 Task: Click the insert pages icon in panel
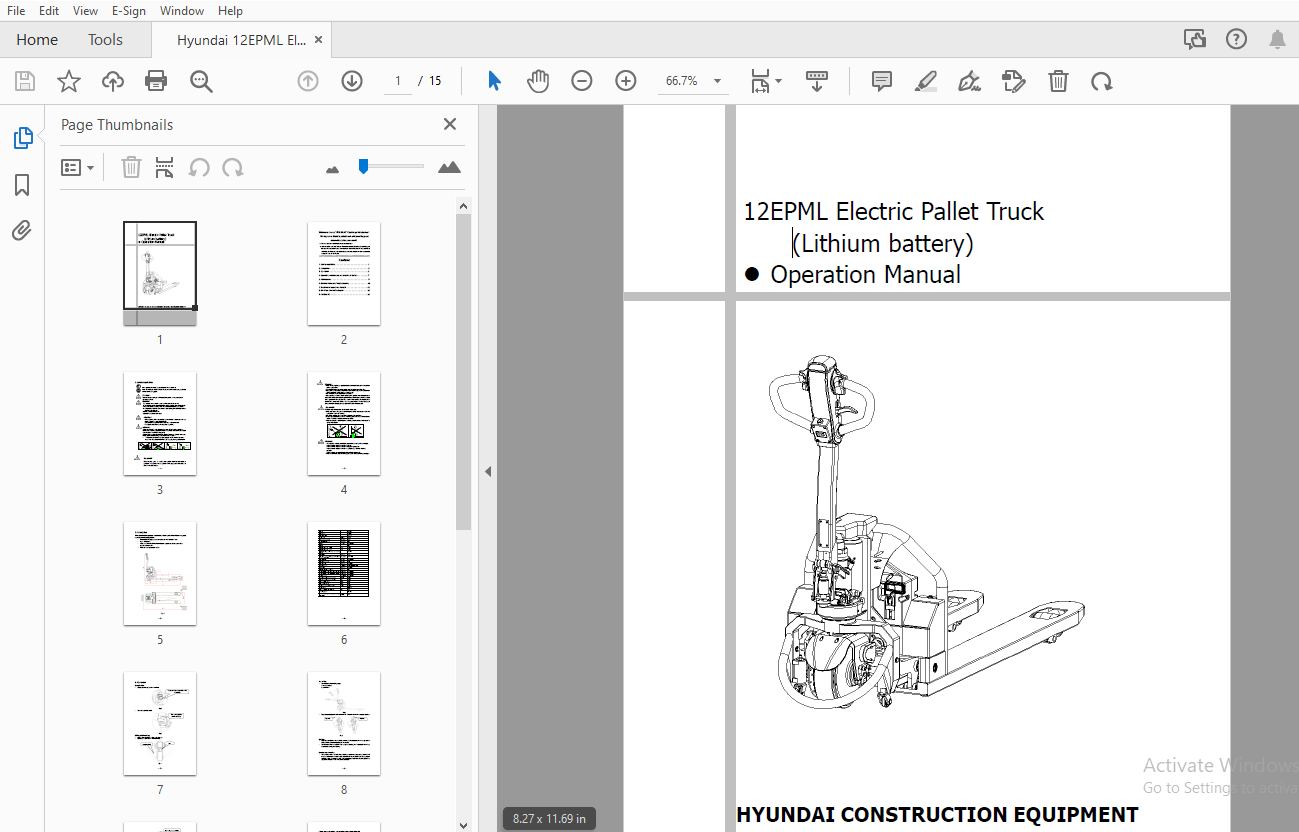point(164,168)
